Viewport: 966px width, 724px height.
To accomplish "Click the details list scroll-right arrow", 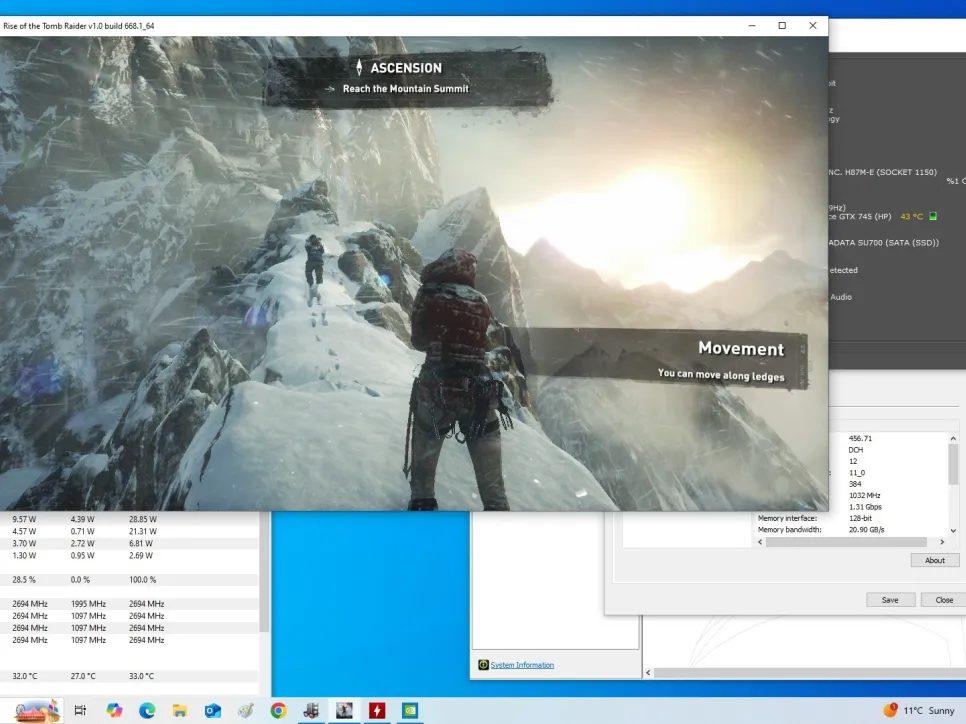I will (942, 542).
